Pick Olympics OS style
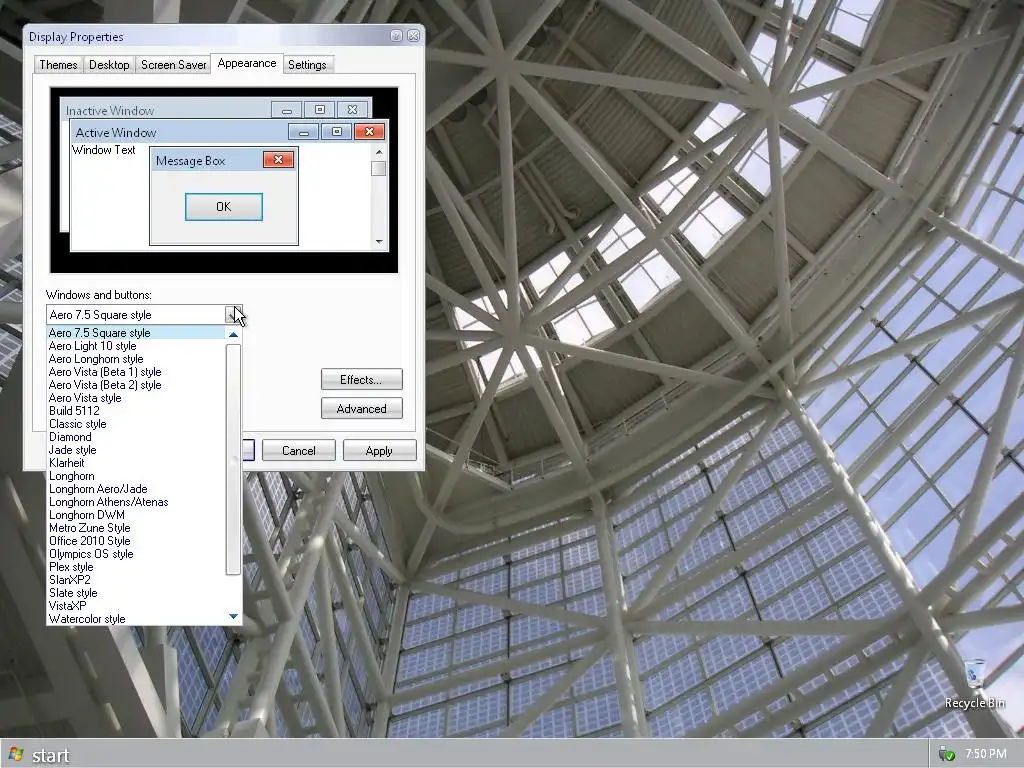Viewport: 1024px width, 768px height. [136, 554]
